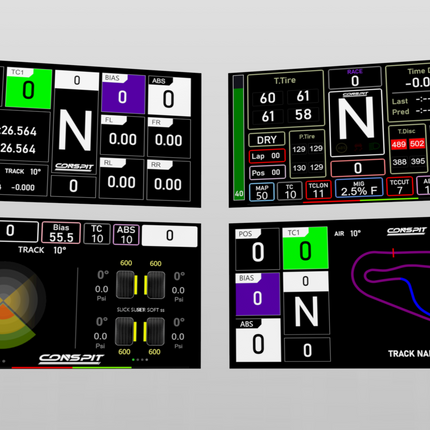Click the TC 10 box in the bottom-left dashboard
This screenshot has height=430, width=430.
coord(97,234)
